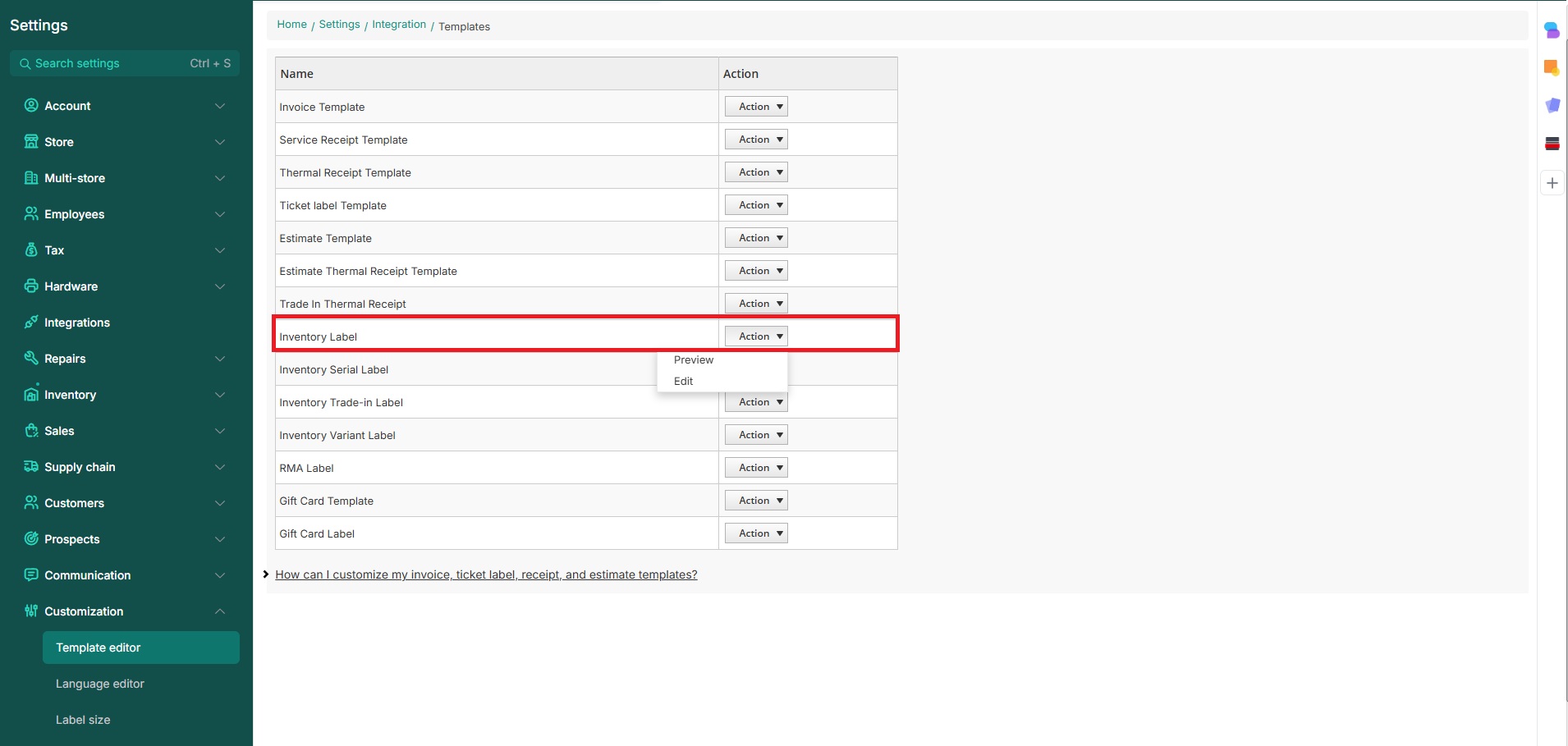Open the Language editor submenu item

(x=100, y=684)
